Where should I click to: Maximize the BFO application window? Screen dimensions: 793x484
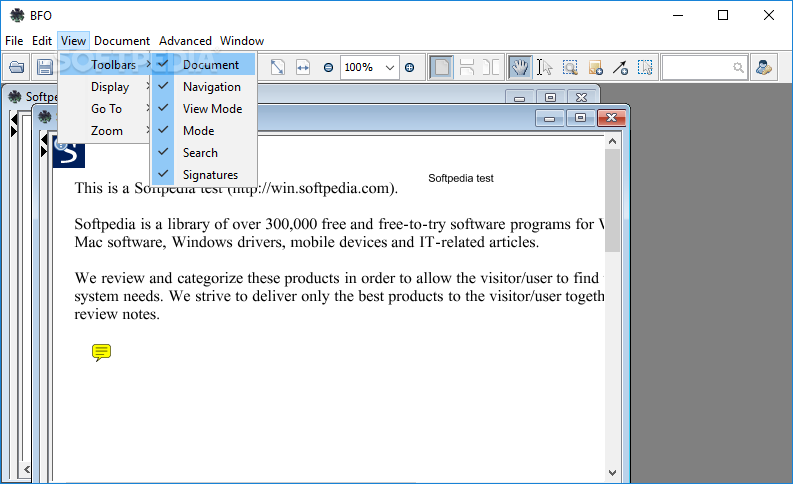[x=723, y=15]
